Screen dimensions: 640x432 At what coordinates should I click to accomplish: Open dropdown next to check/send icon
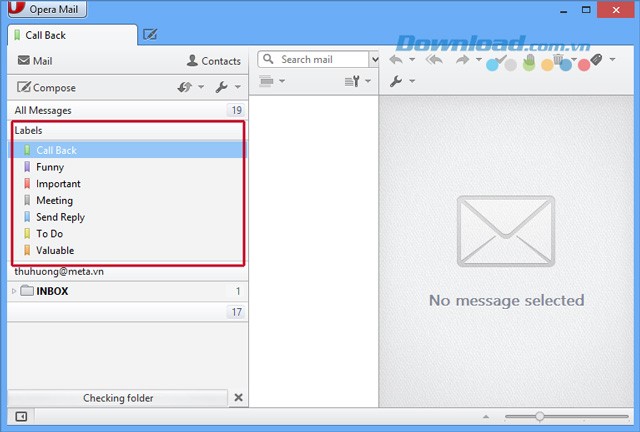coord(201,87)
